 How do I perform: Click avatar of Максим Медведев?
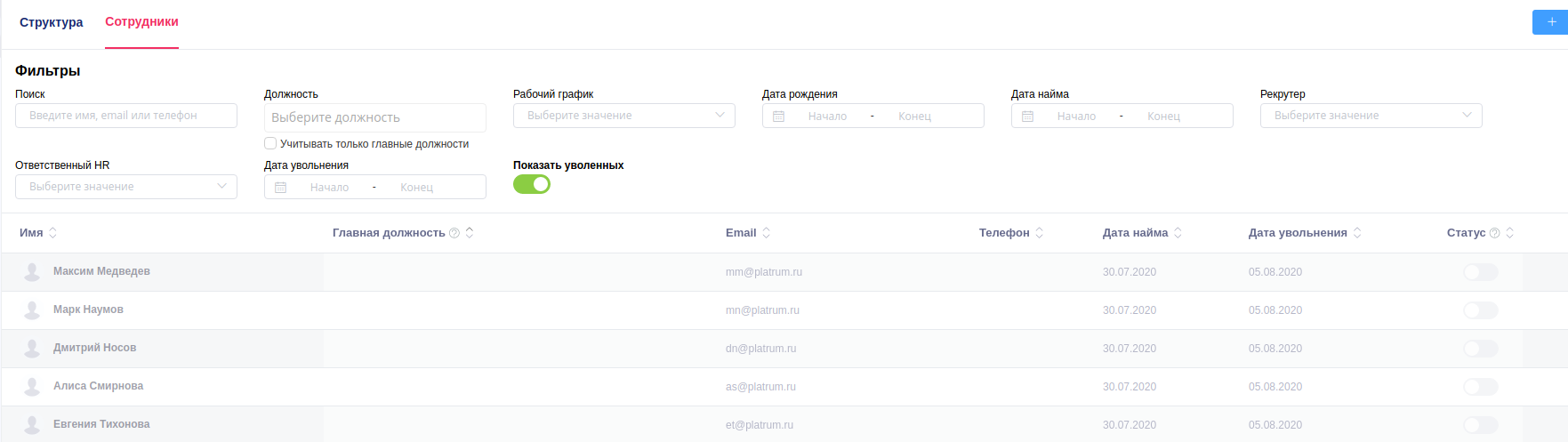click(32, 272)
